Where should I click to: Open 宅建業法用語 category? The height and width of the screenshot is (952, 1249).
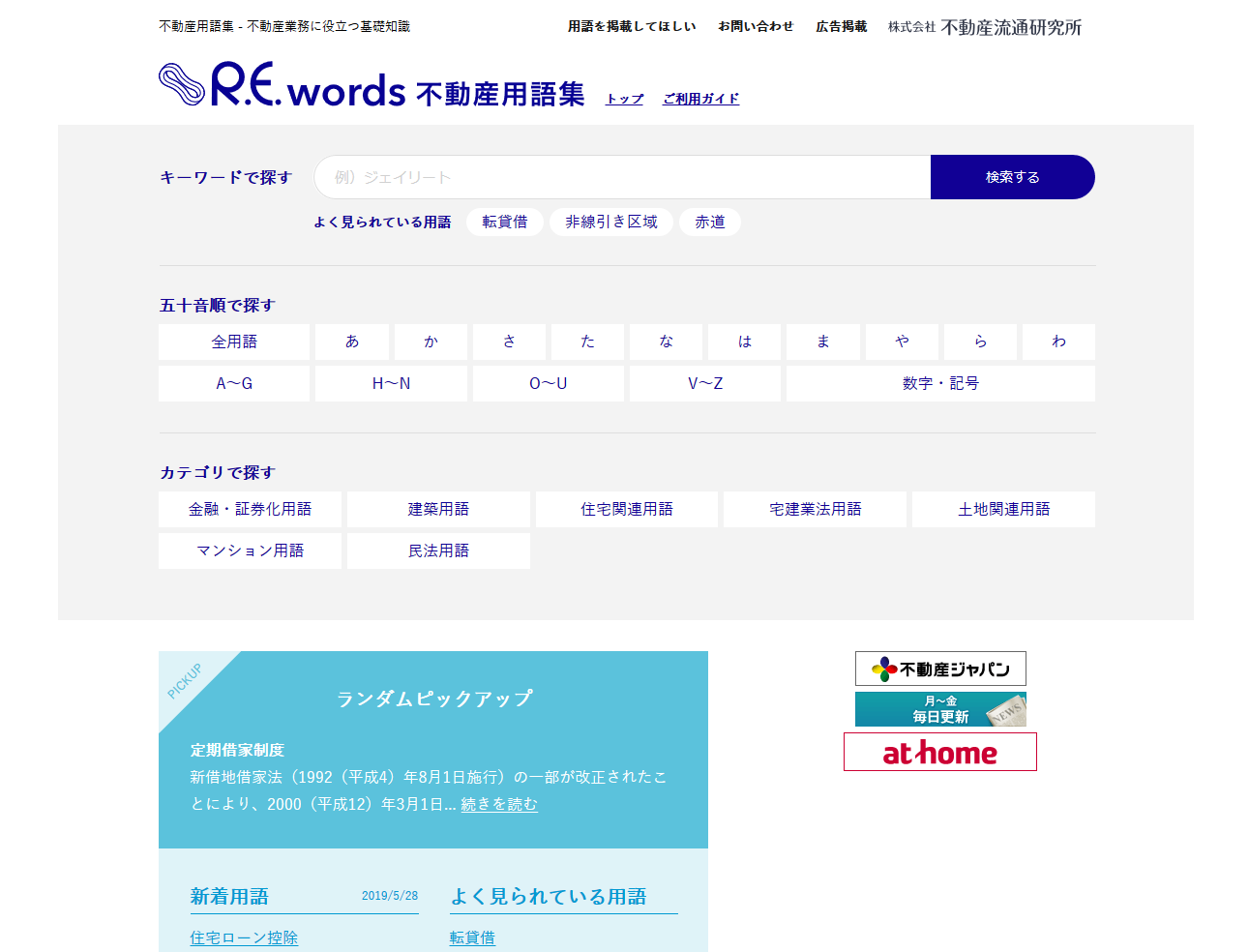tap(815, 509)
